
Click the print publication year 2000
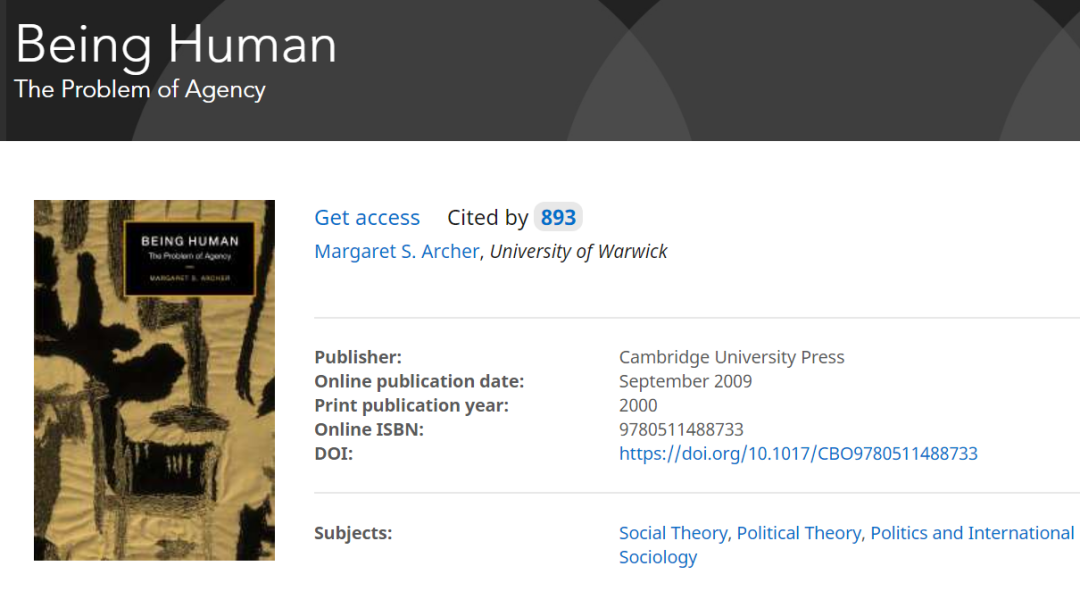pos(638,406)
